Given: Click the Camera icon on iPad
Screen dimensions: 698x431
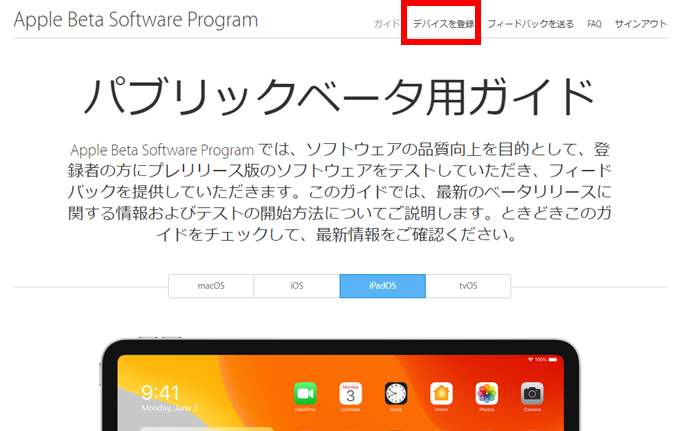Looking at the screenshot, I should [532, 394].
